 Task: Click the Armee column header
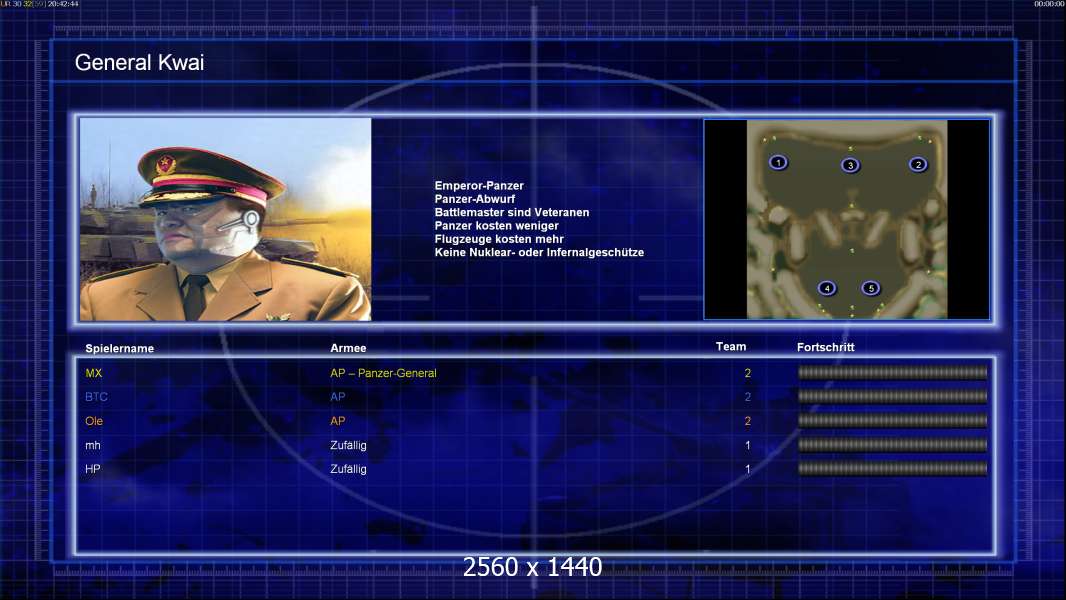(348, 348)
